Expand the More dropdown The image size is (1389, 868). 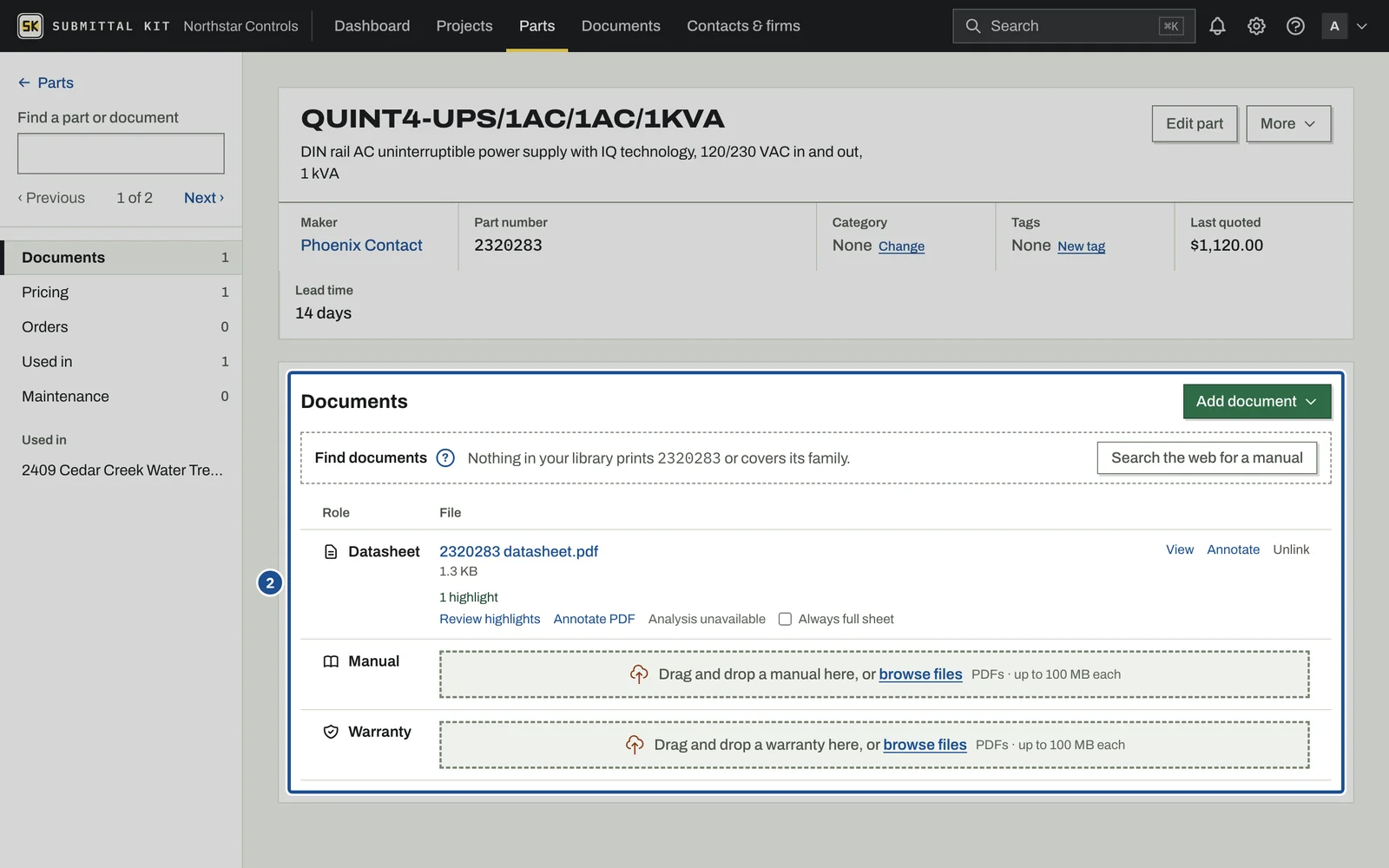coord(1288,123)
